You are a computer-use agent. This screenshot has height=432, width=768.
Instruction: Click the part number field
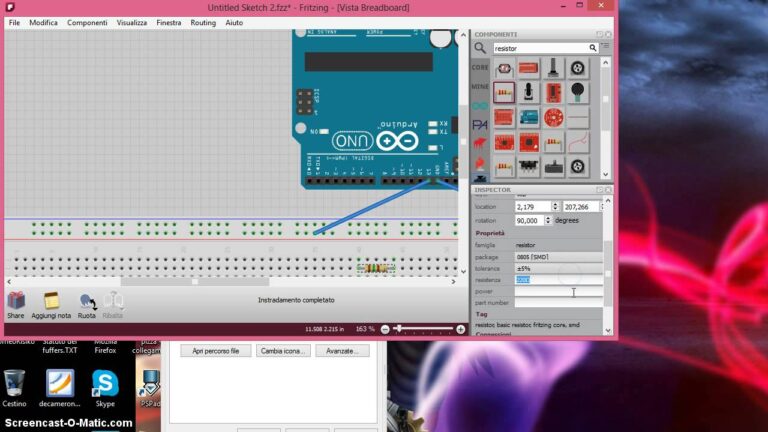pyautogui.click(x=558, y=303)
